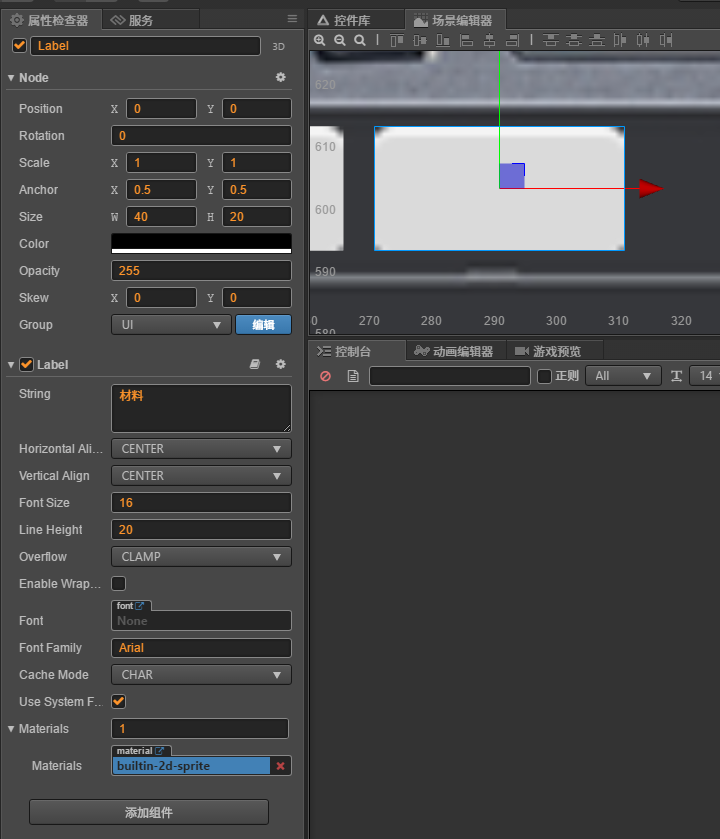Click the blue gizmo move square
Viewport: 720px width, 839px height.
(512, 176)
